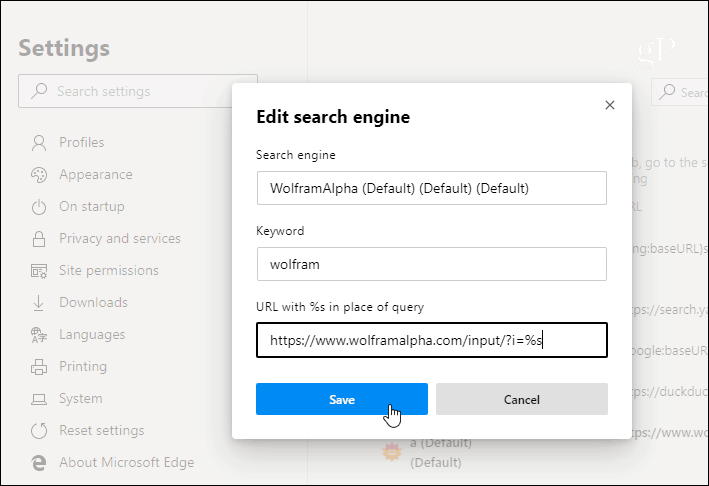709x486 pixels.
Task: Open Site permissions settings
Action: pos(109,270)
